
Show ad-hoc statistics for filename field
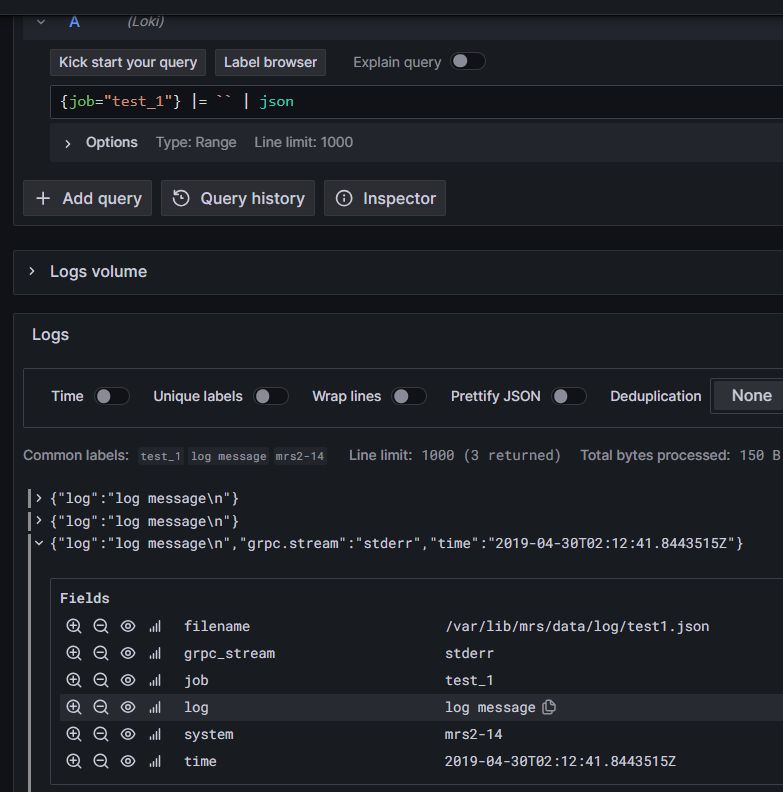[155, 626]
